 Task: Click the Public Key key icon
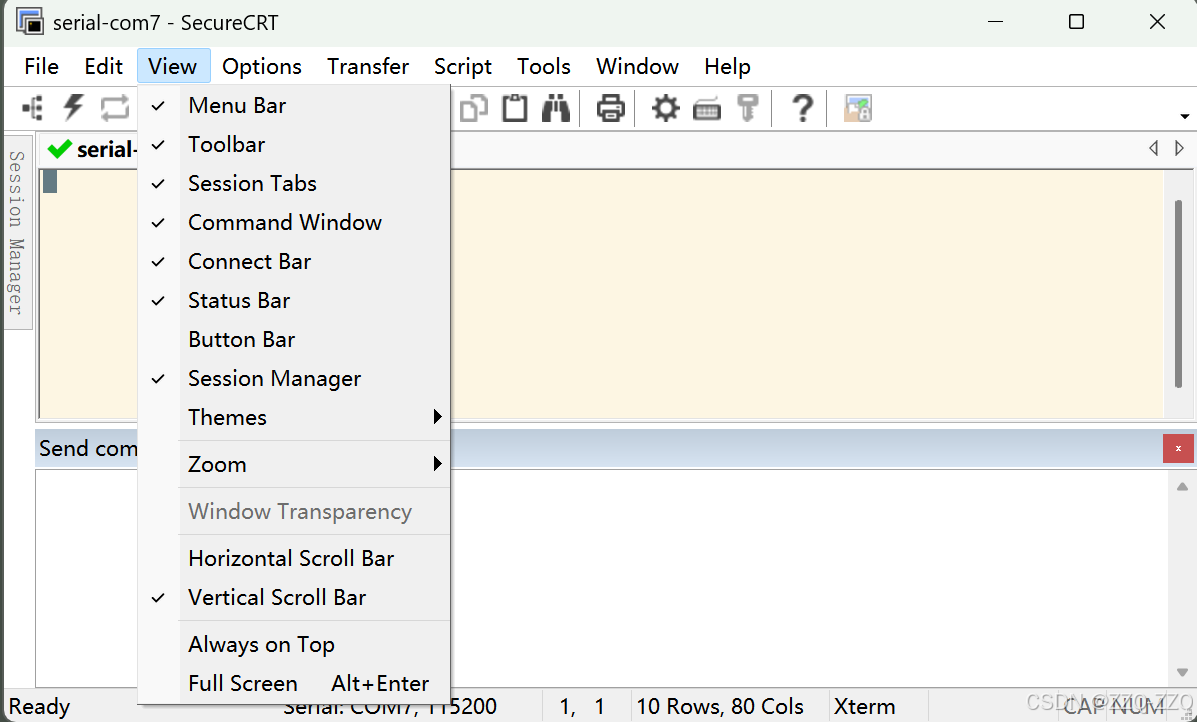pos(748,108)
